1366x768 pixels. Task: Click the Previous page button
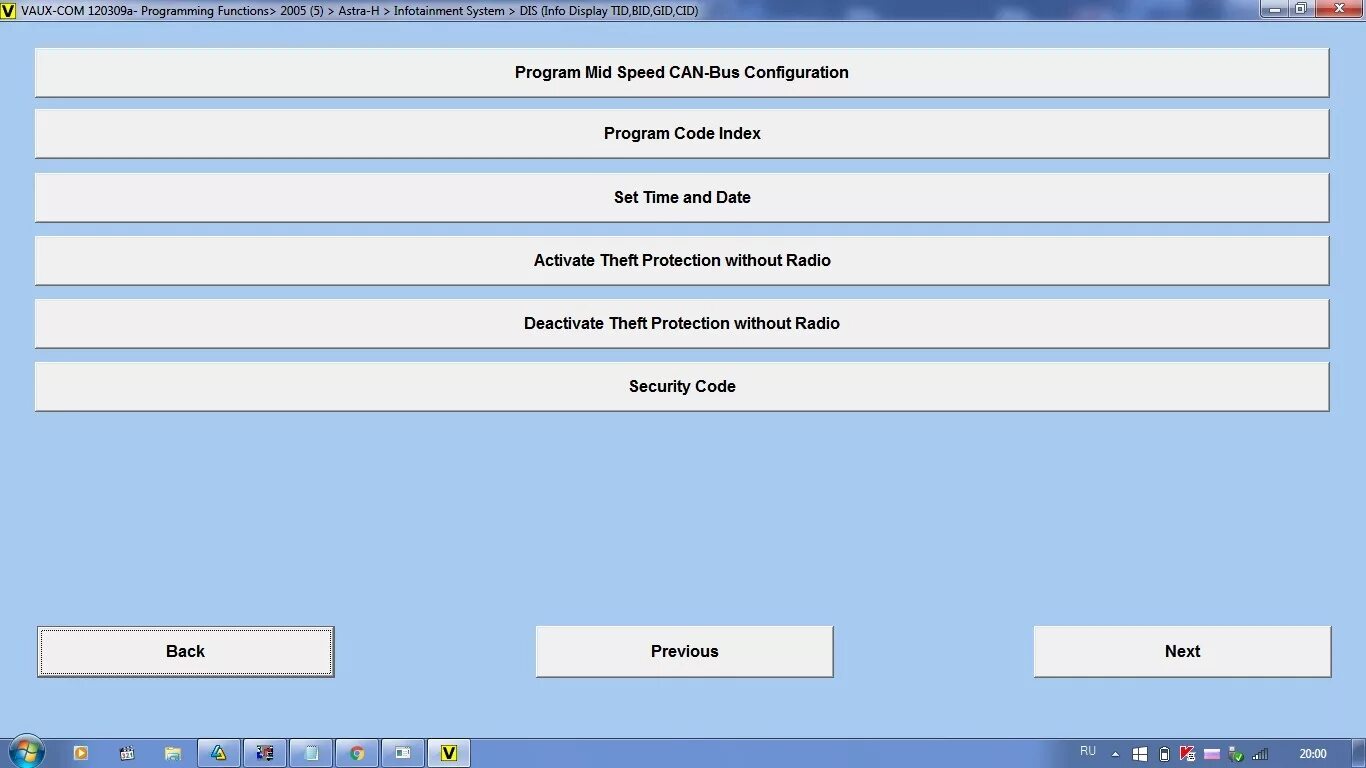pyautogui.click(x=684, y=652)
